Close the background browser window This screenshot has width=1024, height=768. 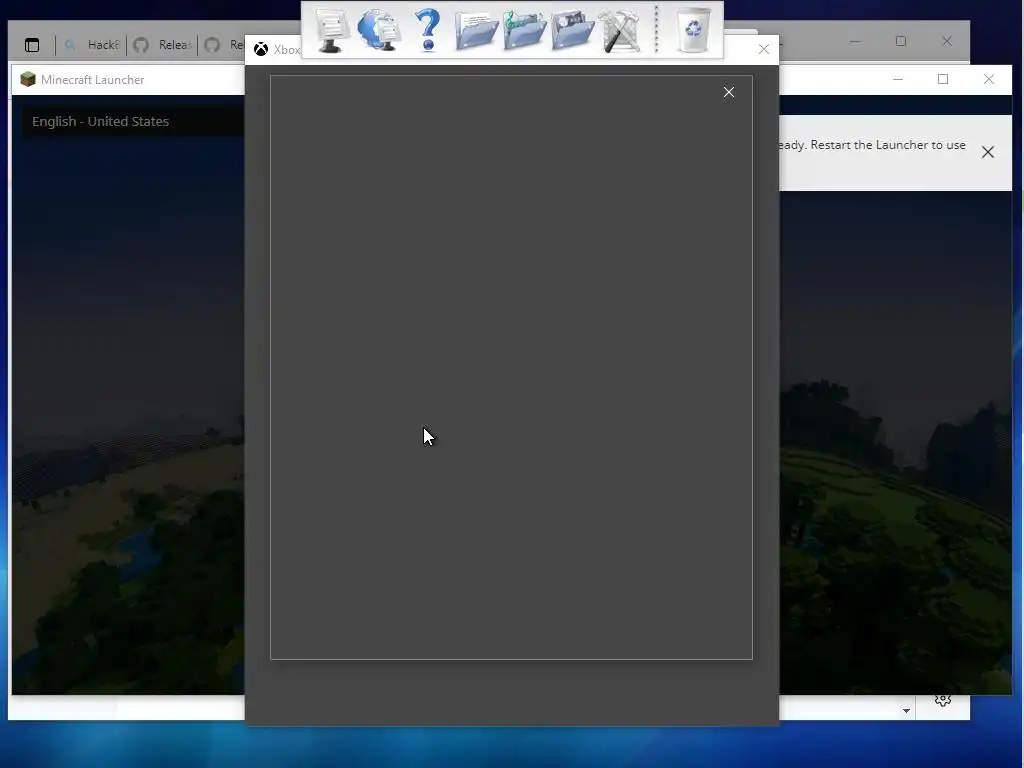click(947, 41)
